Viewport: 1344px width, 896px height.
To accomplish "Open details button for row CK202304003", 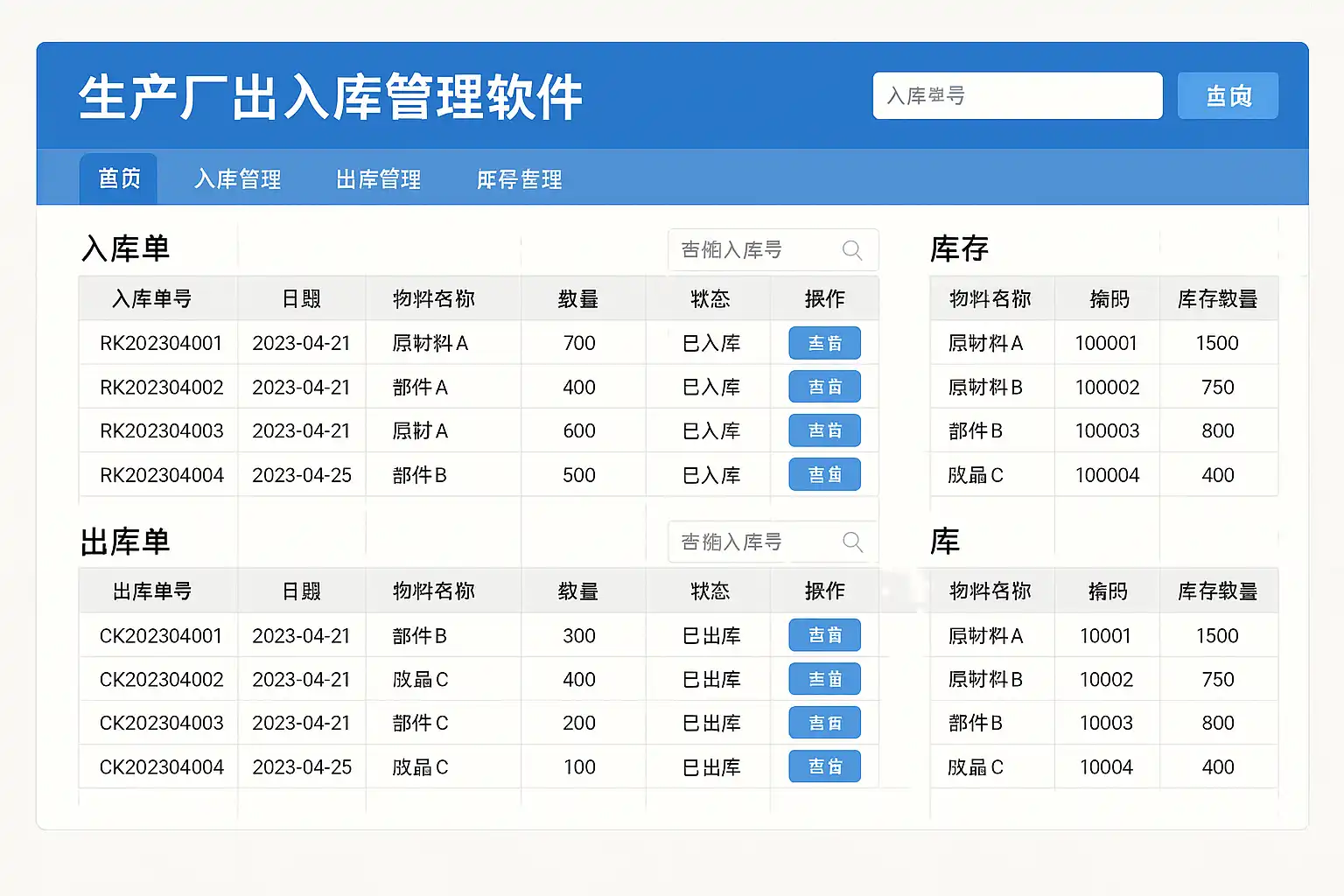I will (x=824, y=723).
